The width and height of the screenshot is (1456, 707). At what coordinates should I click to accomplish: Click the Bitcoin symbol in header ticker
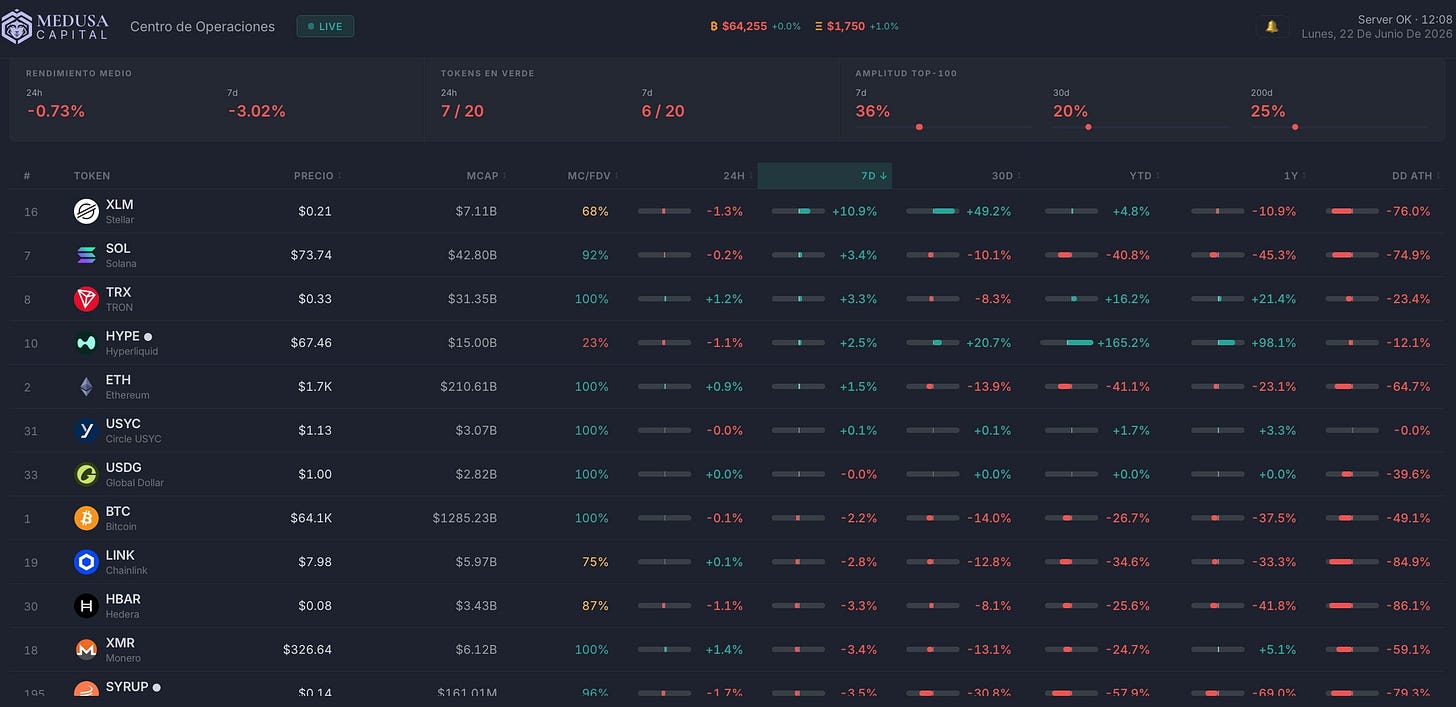714,27
